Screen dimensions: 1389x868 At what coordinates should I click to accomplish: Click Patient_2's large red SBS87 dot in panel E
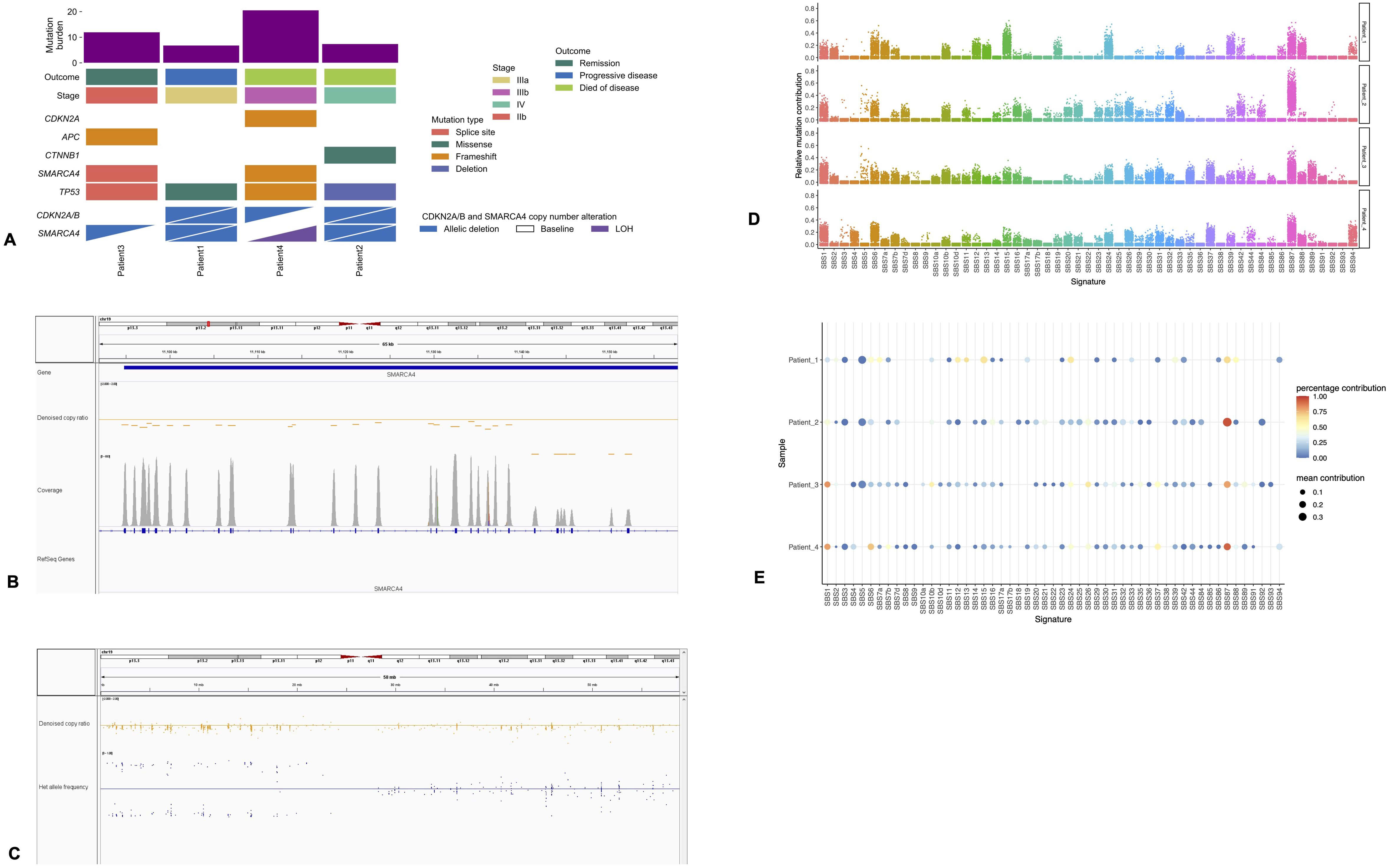click(x=1227, y=423)
